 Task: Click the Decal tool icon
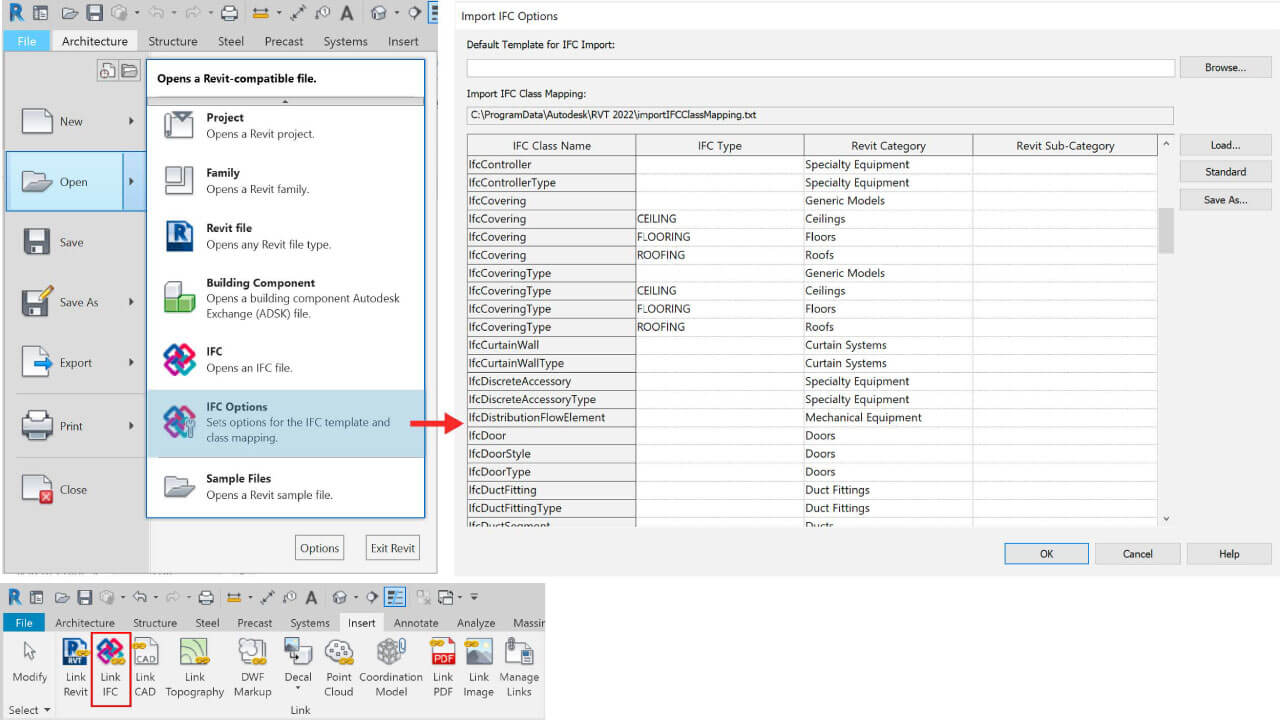point(298,652)
